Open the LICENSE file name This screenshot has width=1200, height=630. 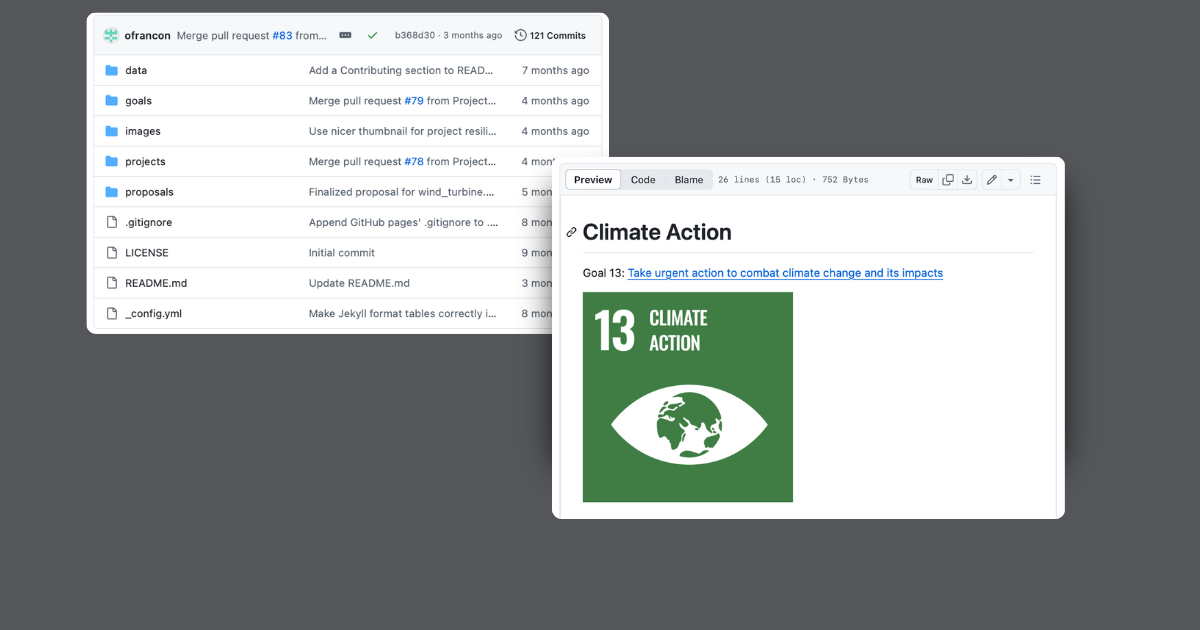click(x=147, y=253)
